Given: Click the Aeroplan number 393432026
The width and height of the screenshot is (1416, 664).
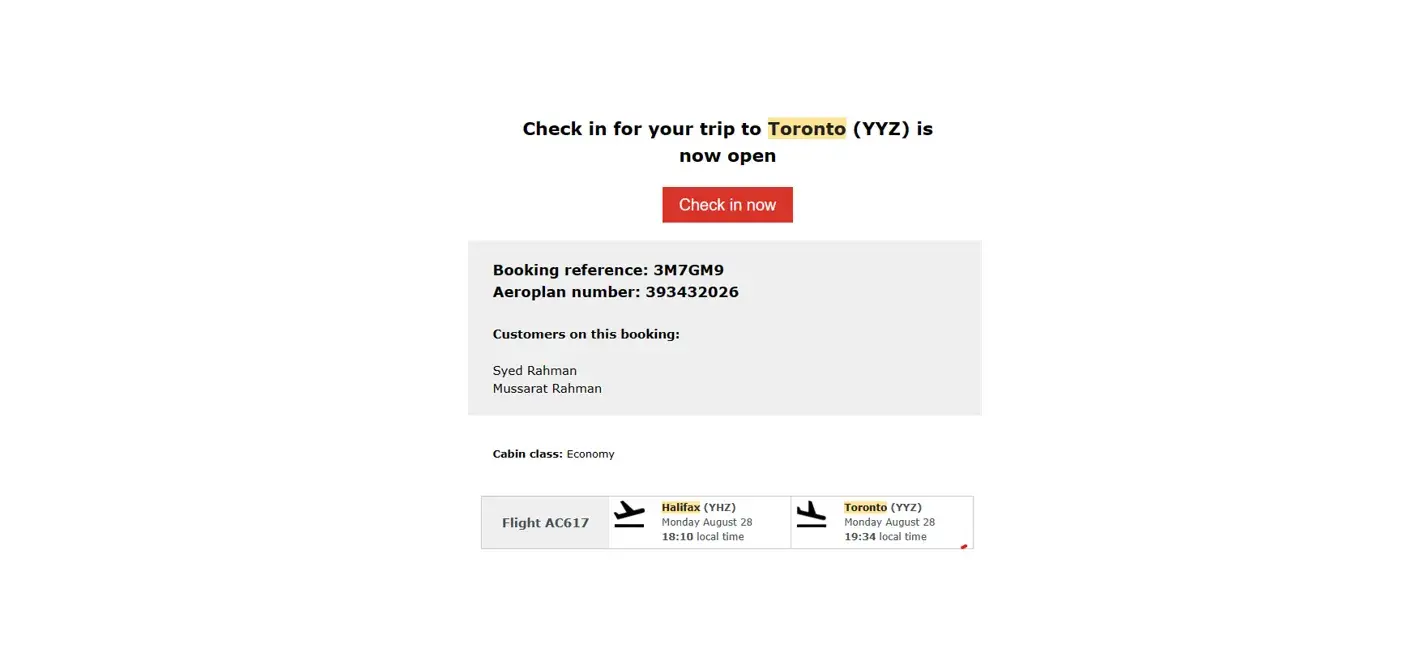Looking at the screenshot, I should (x=692, y=292).
